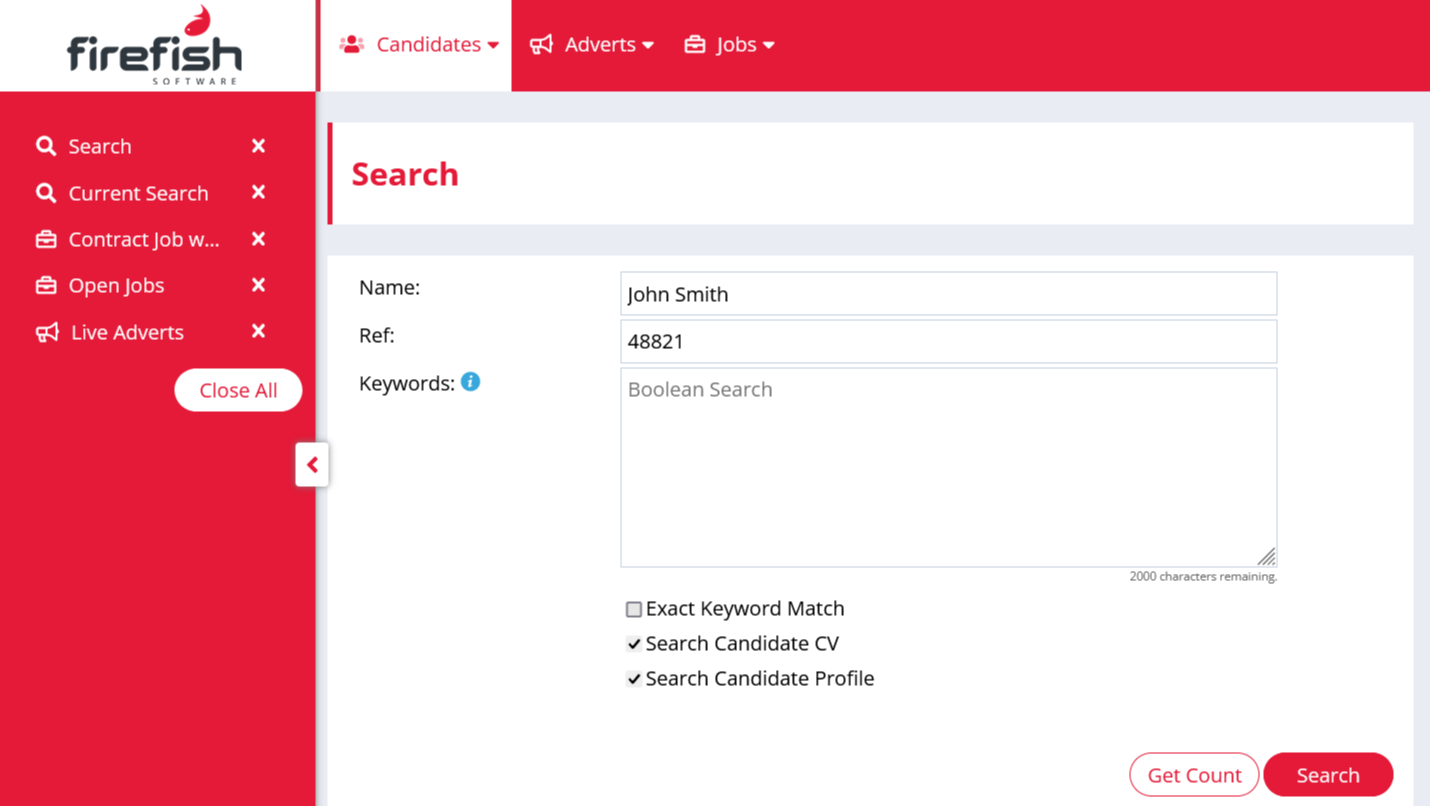1430x806 pixels.
Task: Uncheck Search Candidate CV
Action: [x=634, y=644]
